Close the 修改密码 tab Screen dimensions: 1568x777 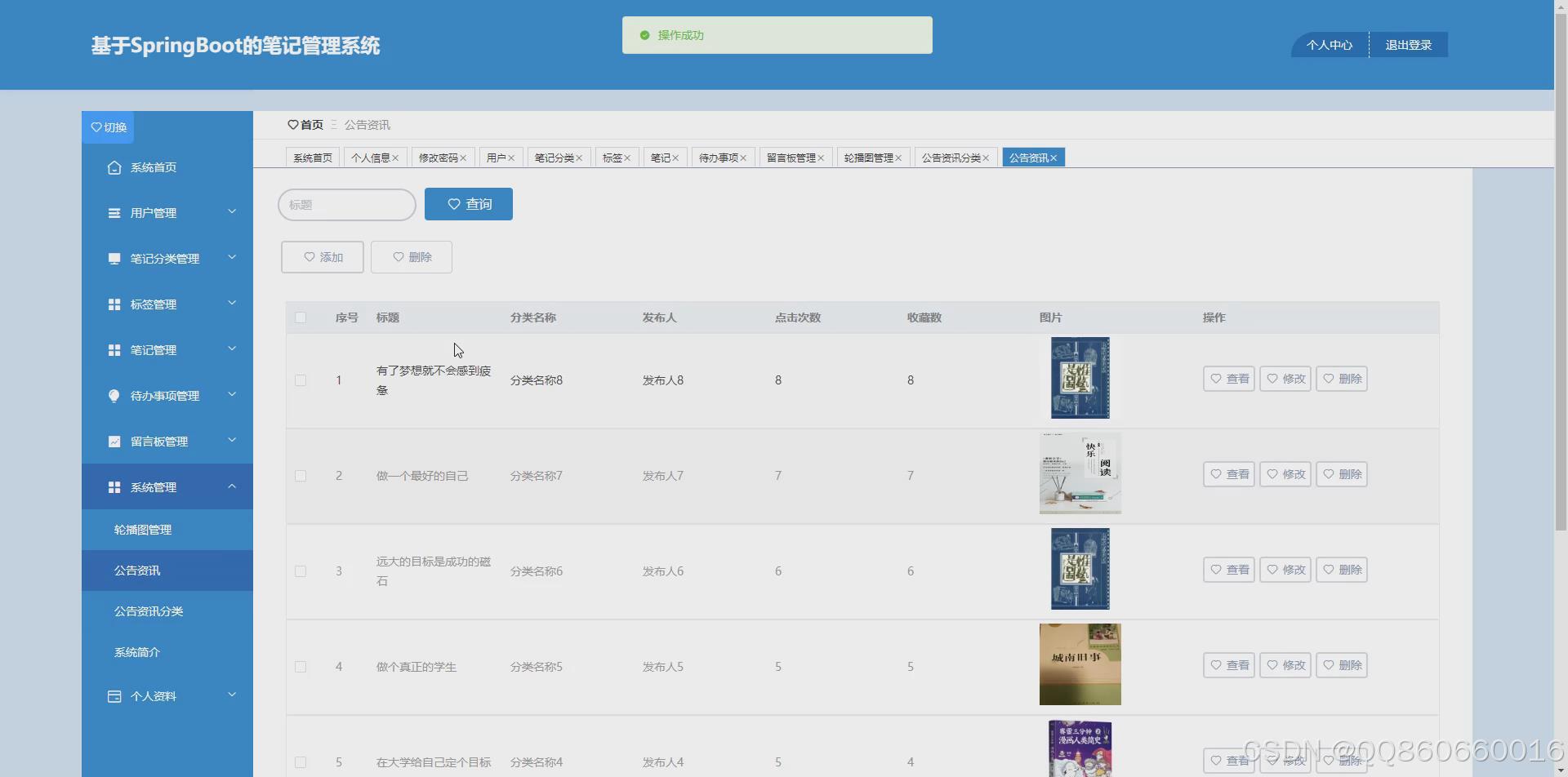(x=463, y=158)
